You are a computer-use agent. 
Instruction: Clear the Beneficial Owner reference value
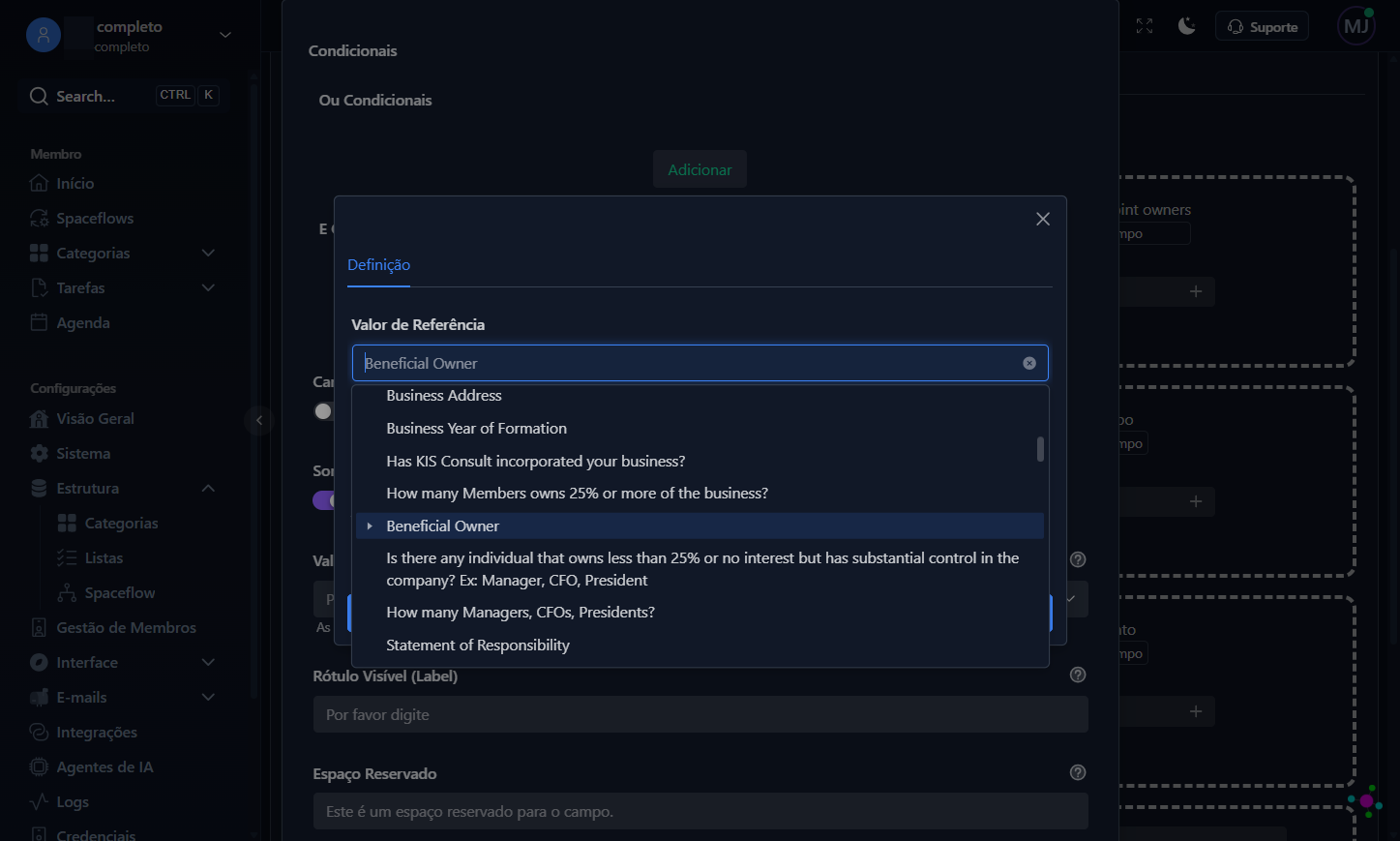[x=1029, y=363]
